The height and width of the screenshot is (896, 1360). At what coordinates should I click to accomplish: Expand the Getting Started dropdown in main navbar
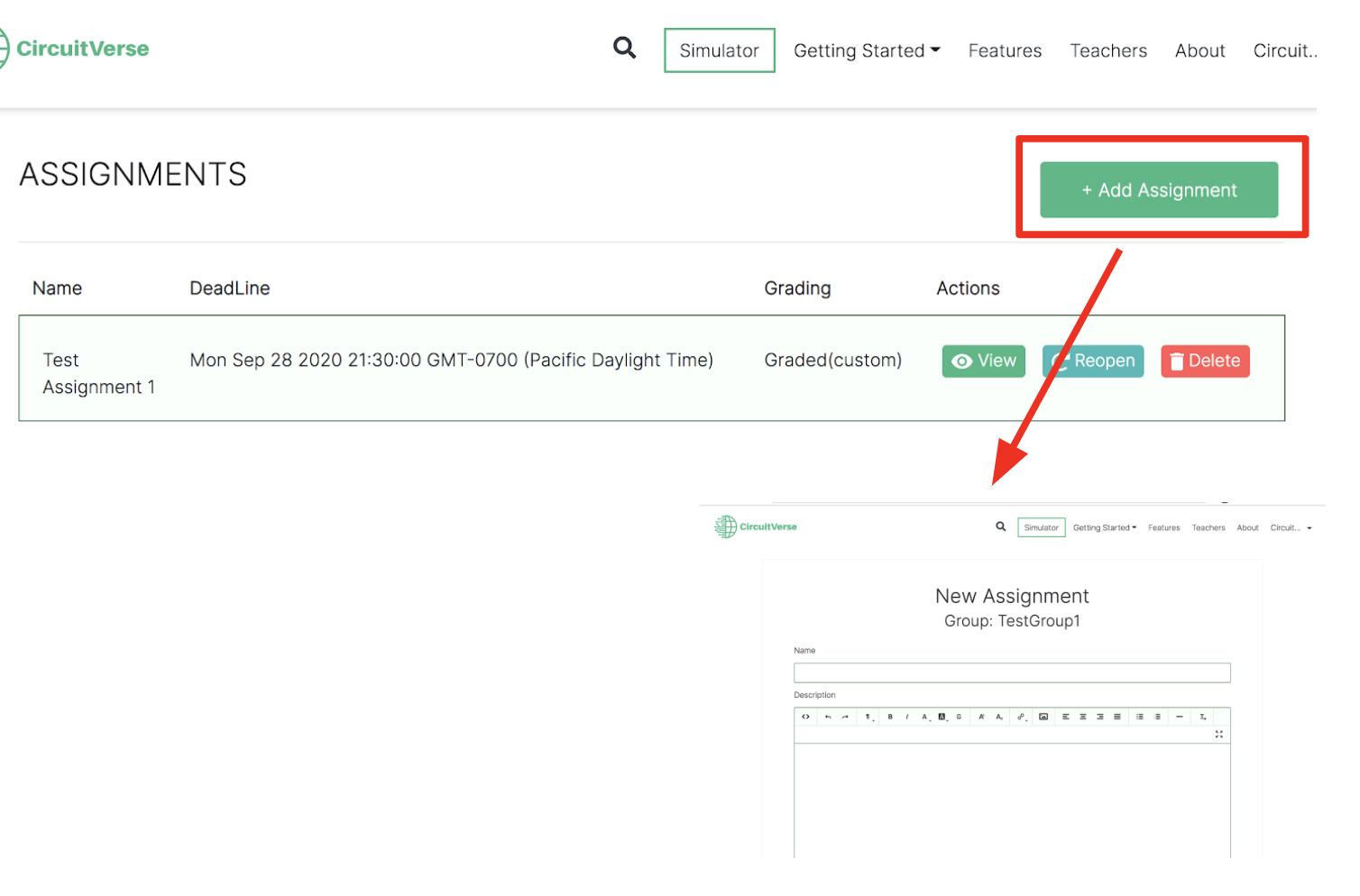coord(866,50)
